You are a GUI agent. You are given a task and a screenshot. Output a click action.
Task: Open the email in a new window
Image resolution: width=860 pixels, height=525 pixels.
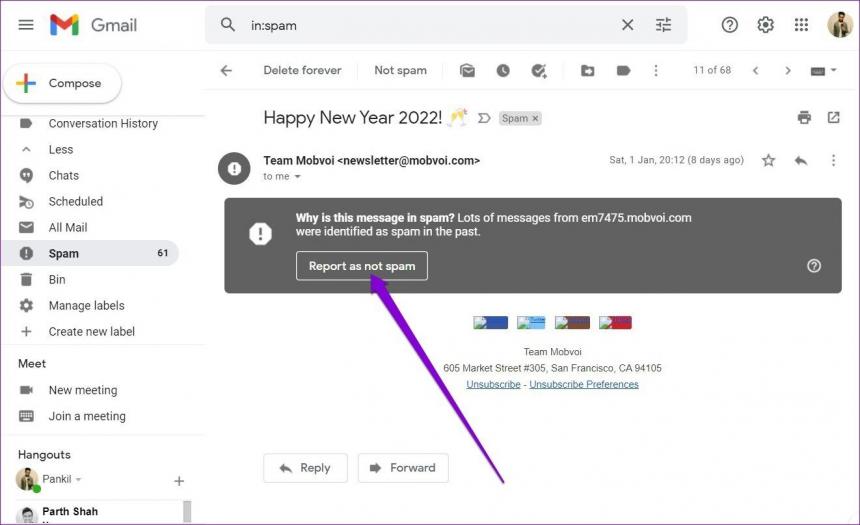(x=834, y=118)
